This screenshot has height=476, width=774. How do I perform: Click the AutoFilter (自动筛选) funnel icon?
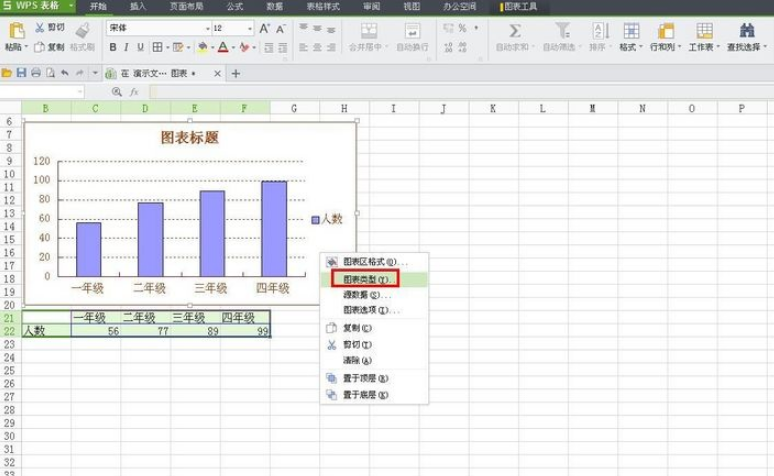562,31
